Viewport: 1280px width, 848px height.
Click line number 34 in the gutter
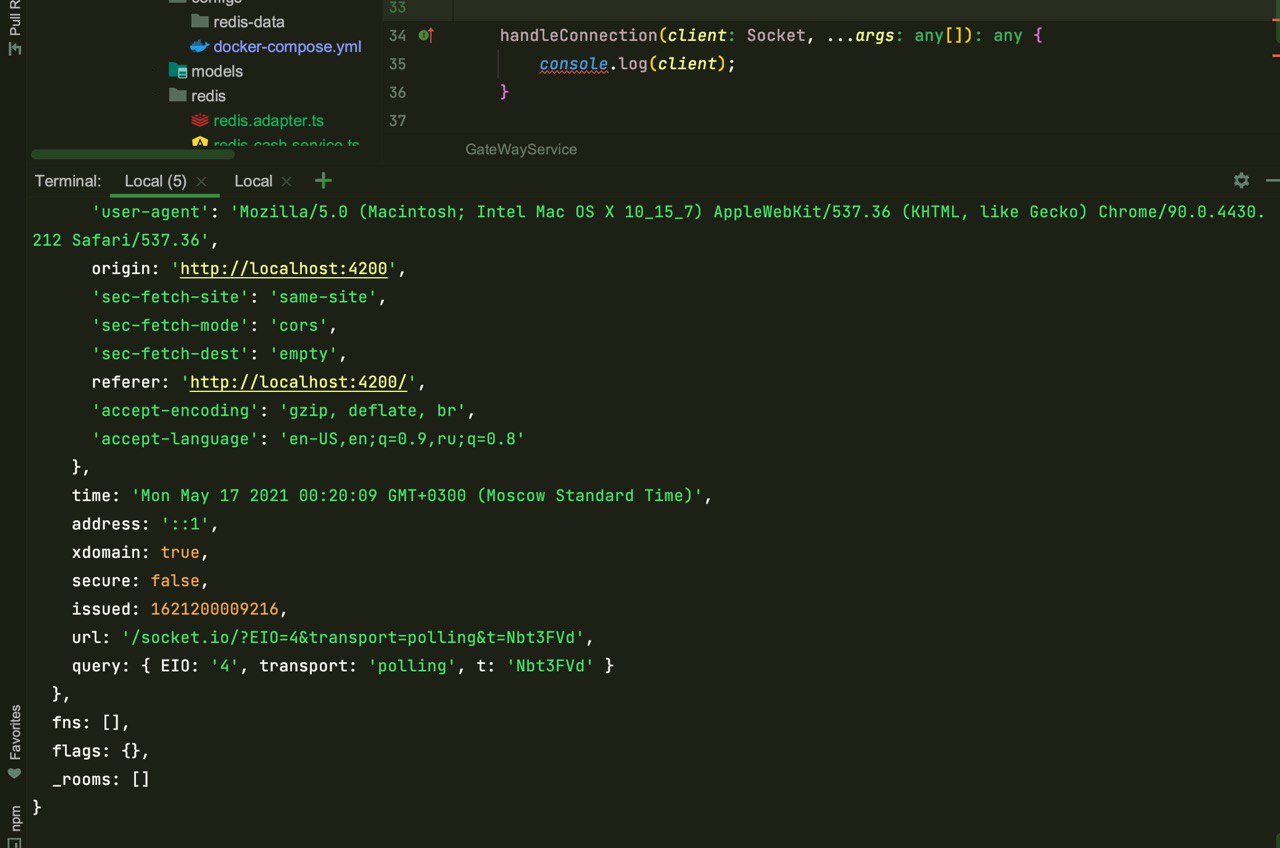[x=397, y=35]
